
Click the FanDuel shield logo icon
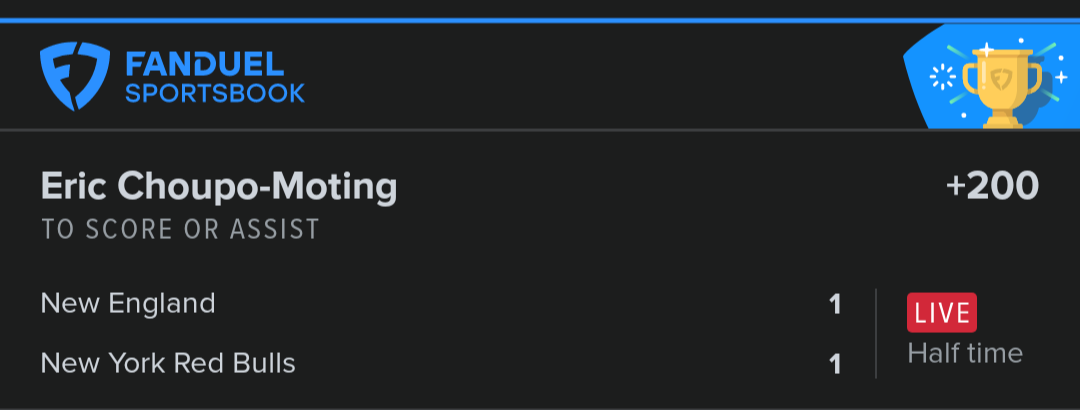pos(74,76)
